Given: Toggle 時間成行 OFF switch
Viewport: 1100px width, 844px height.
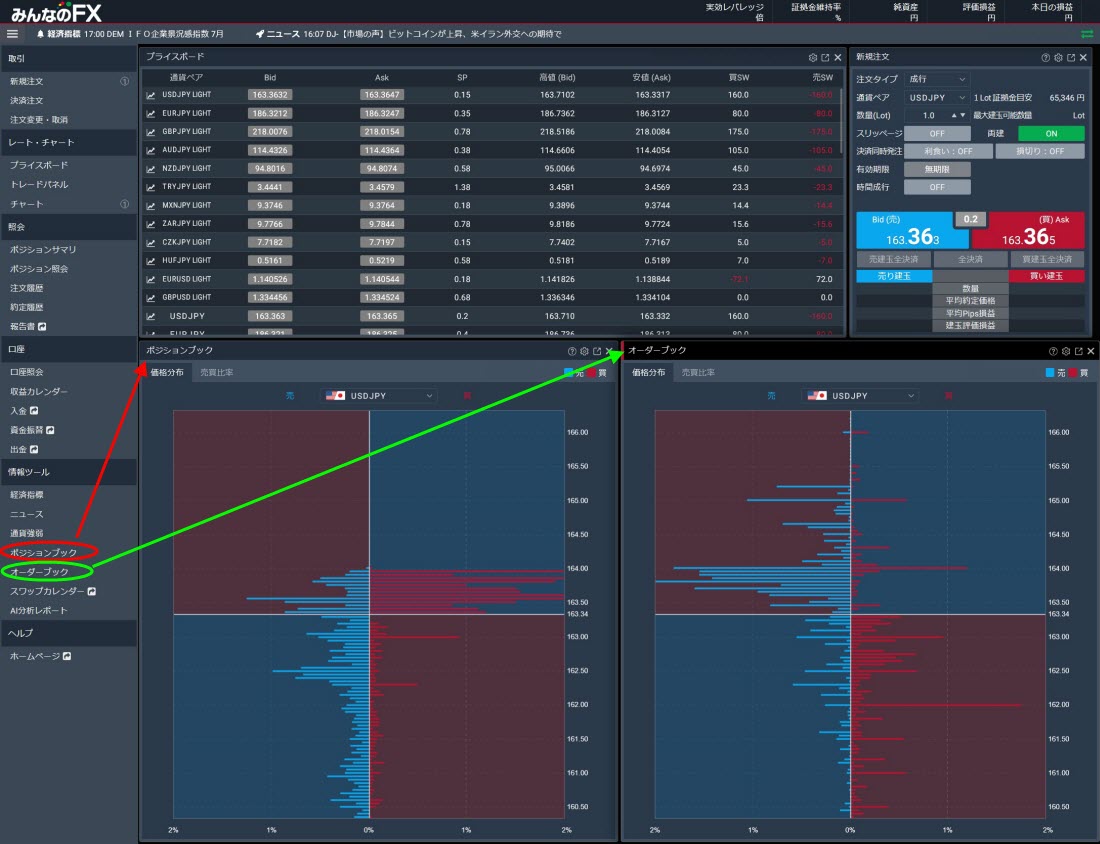Looking at the screenshot, I should coord(937,187).
